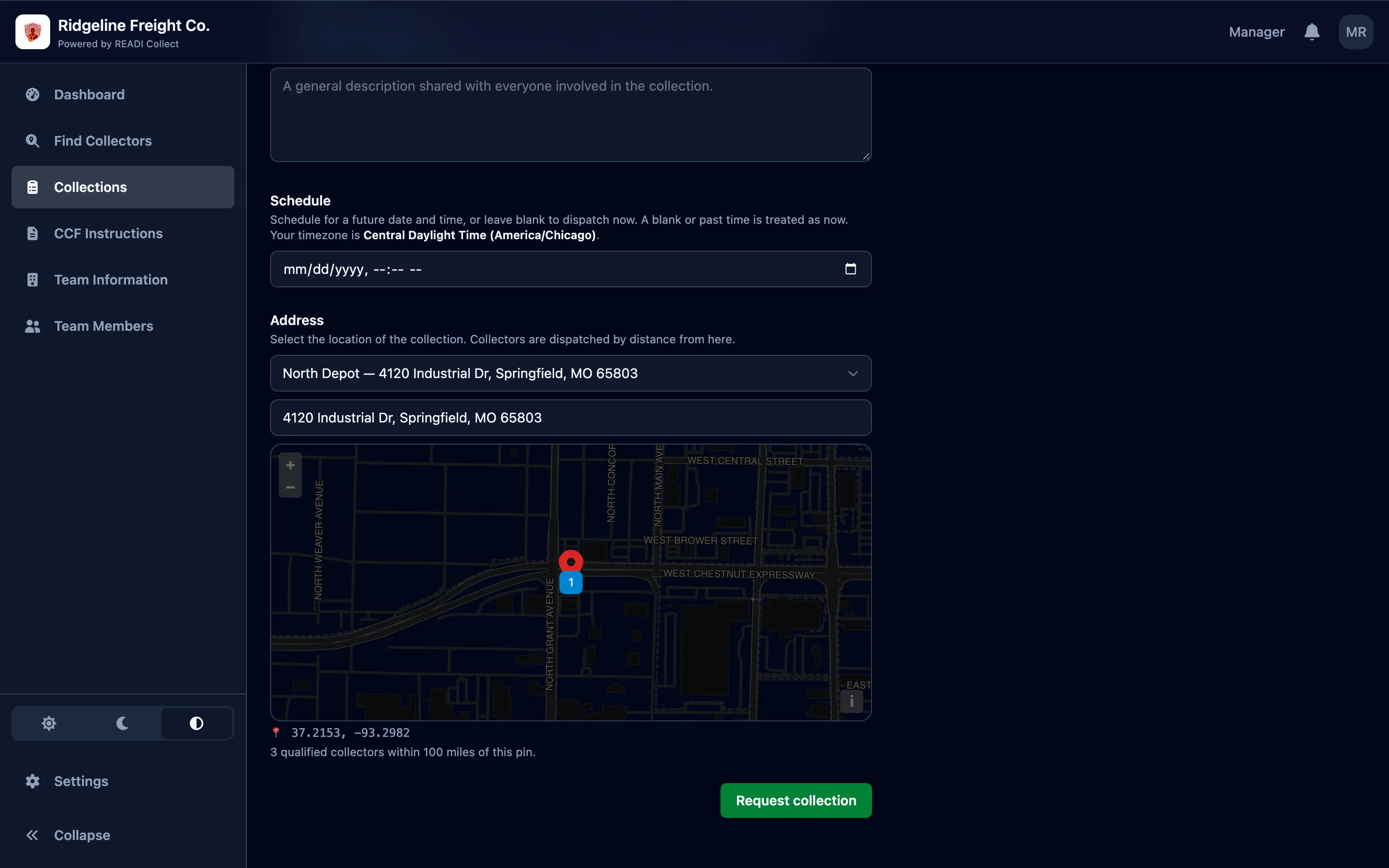Open Team Information page

pyautogui.click(x=123, y=280)
